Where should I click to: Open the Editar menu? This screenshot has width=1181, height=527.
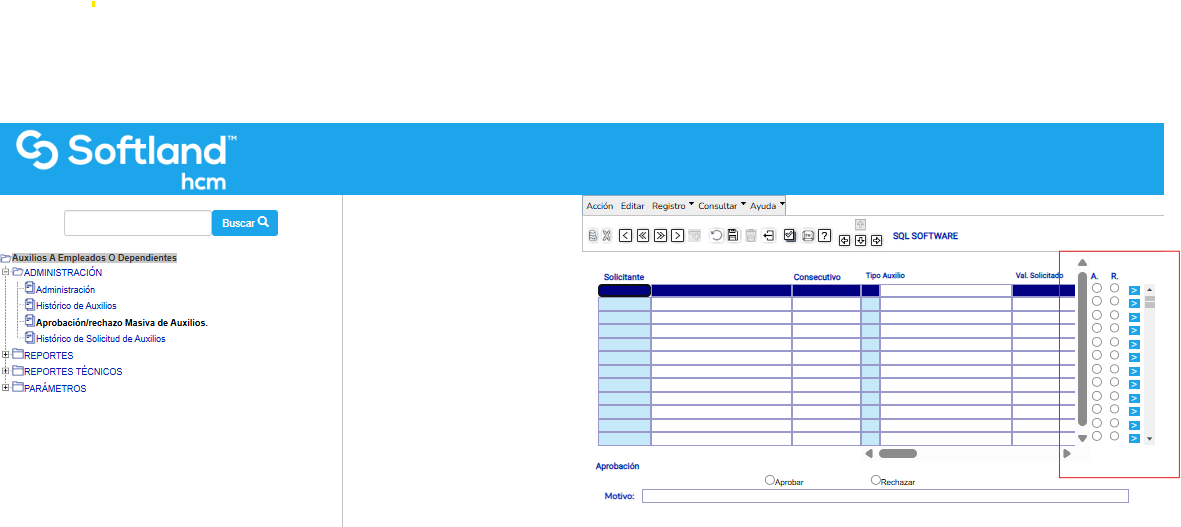point(632,206)
